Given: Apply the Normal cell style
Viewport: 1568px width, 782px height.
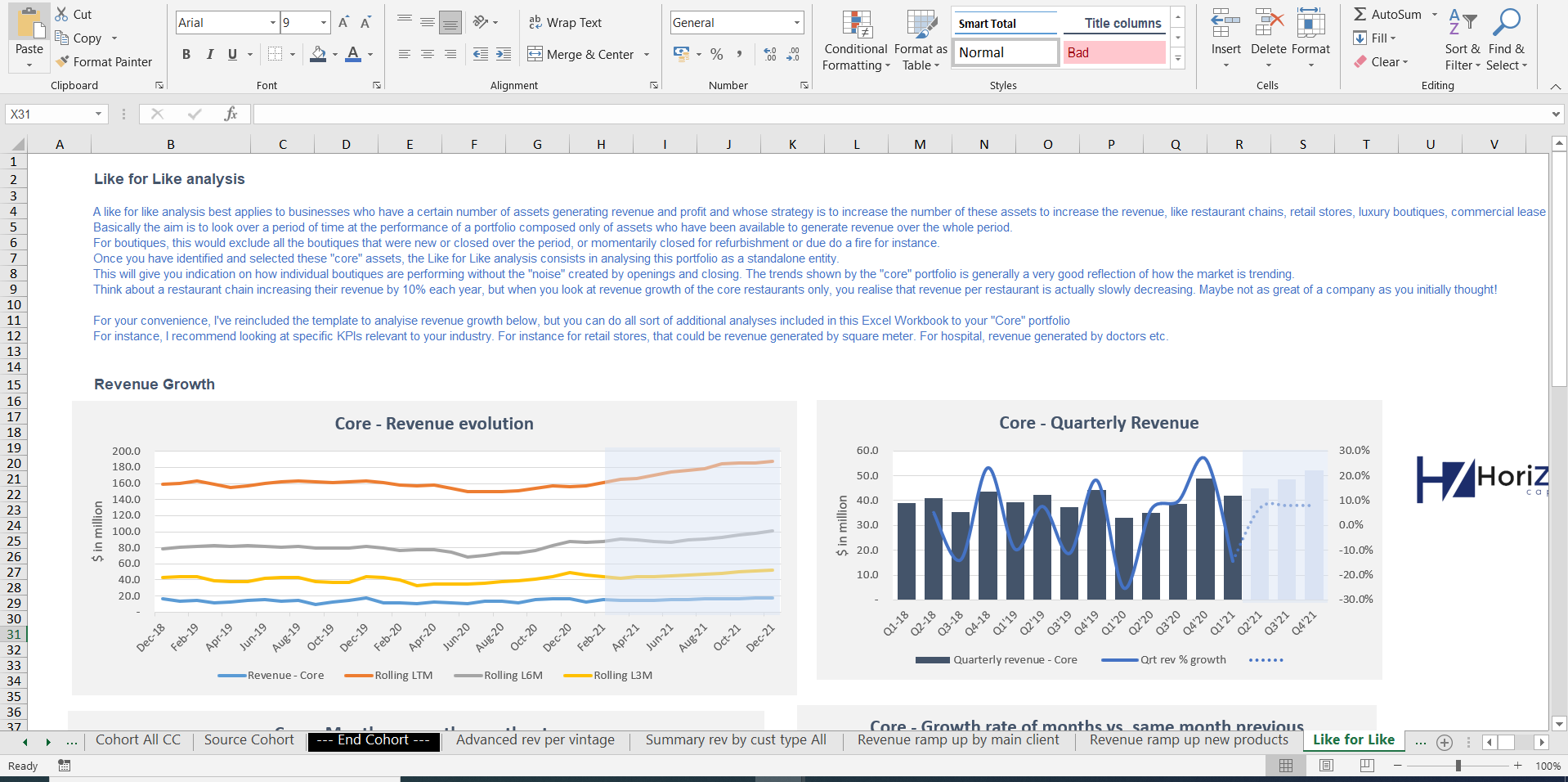Looking at the screenshot, I should pyautogui.click(x=1006, y=52).
